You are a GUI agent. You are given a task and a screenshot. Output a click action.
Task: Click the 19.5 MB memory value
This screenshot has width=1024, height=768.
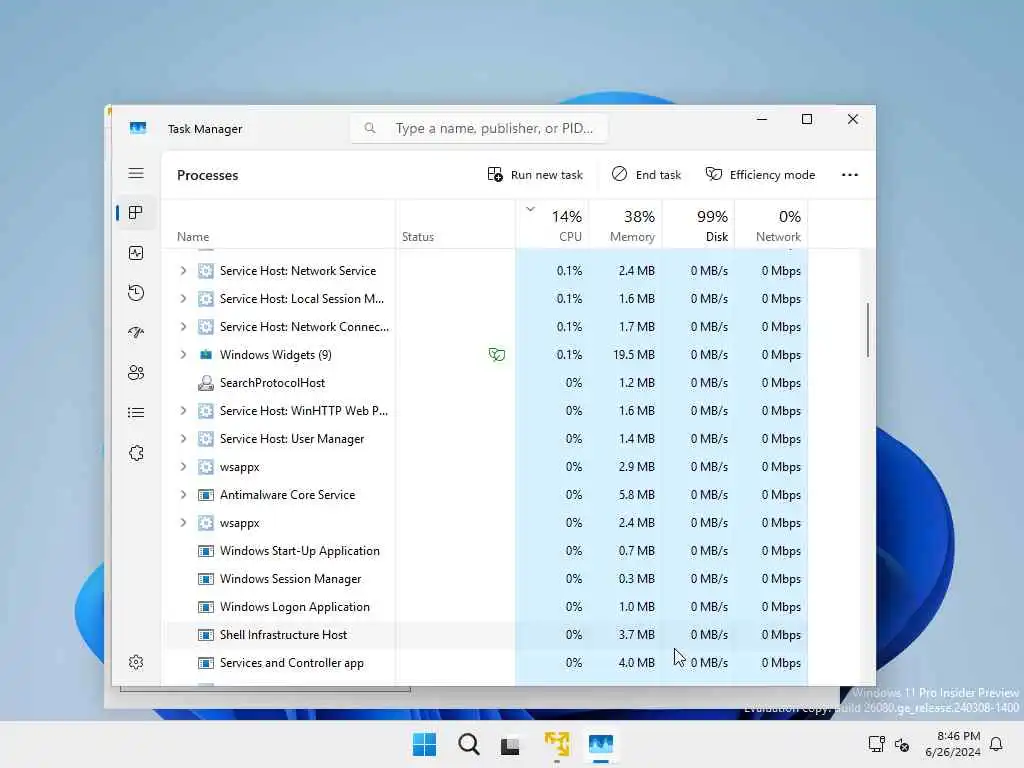click(x=634, y=355)
